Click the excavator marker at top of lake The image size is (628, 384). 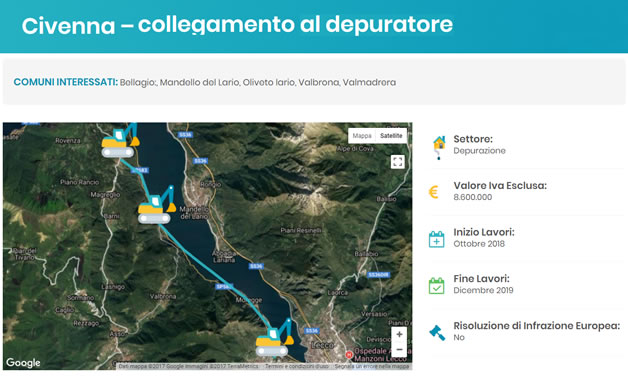point(120,140)
